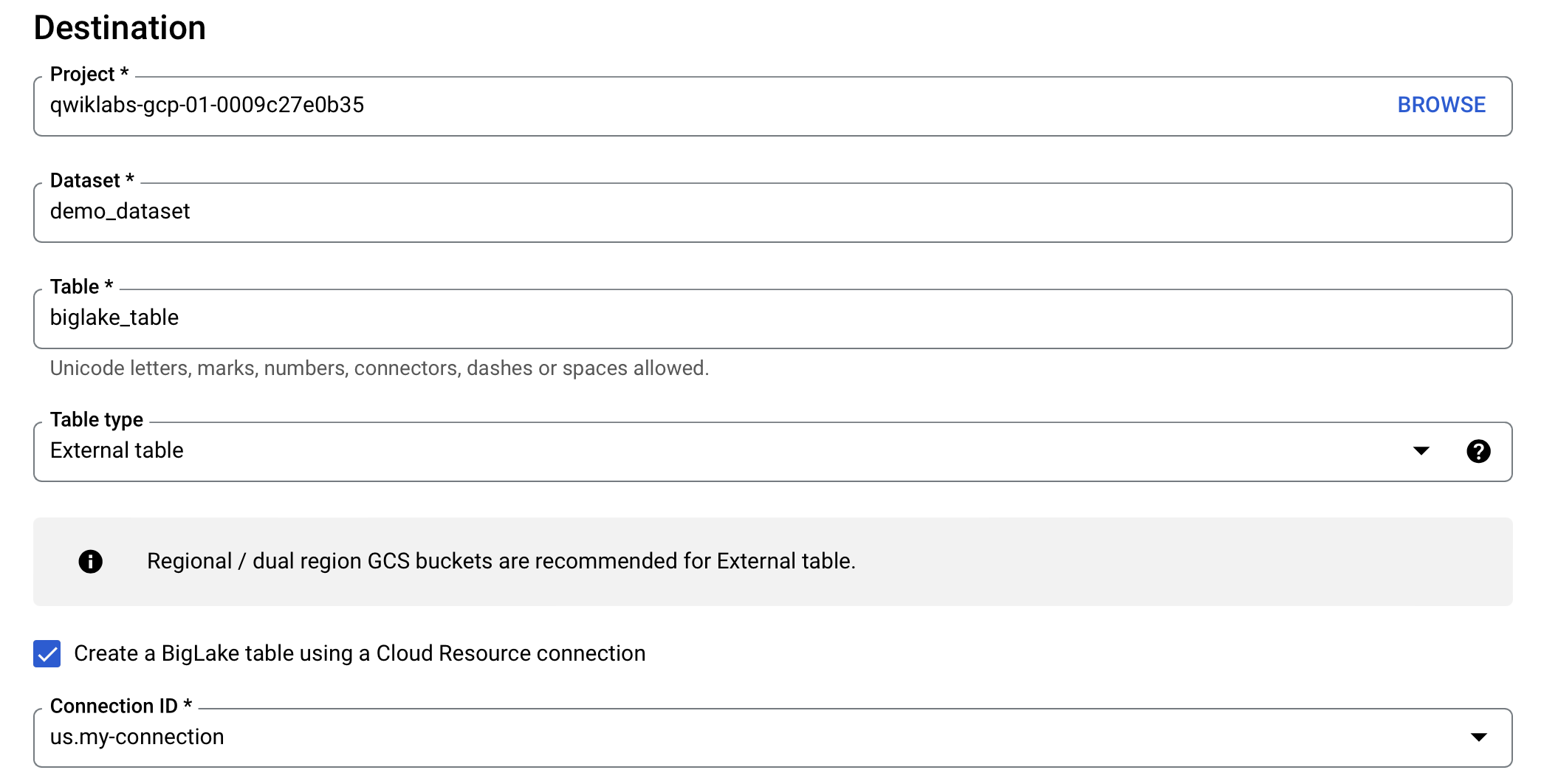Click the info icon in the GCS banner
This screenshot has height=784, width=1558.
91,562
